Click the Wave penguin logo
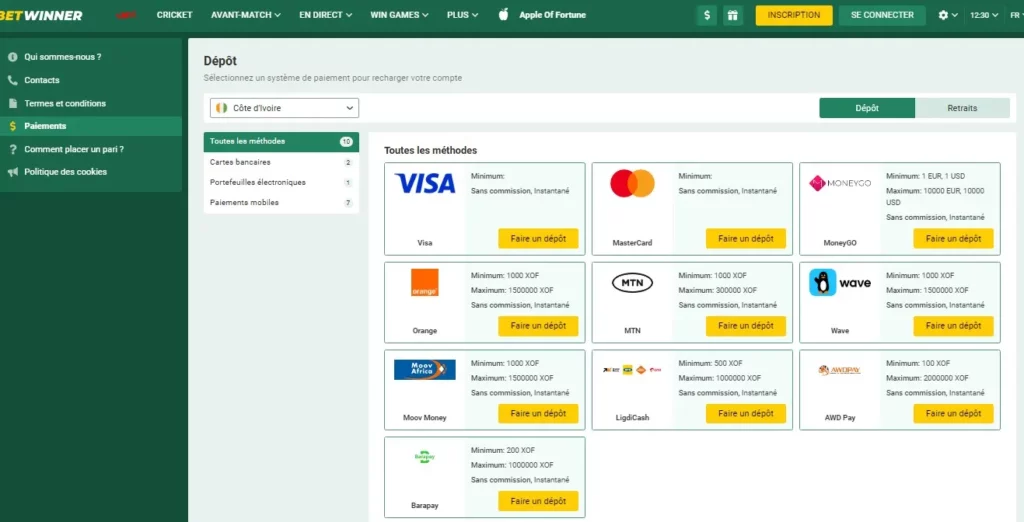Image resolution: width=1024 pixels, height=522 pixels. click(x=840, y=283)
